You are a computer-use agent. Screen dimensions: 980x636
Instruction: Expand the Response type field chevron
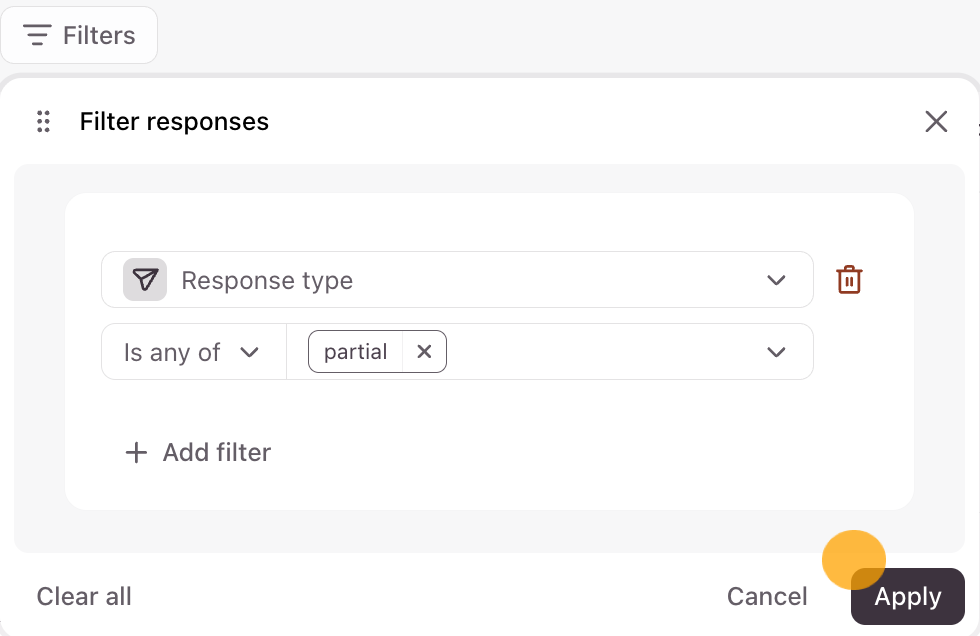pos(776,280)
